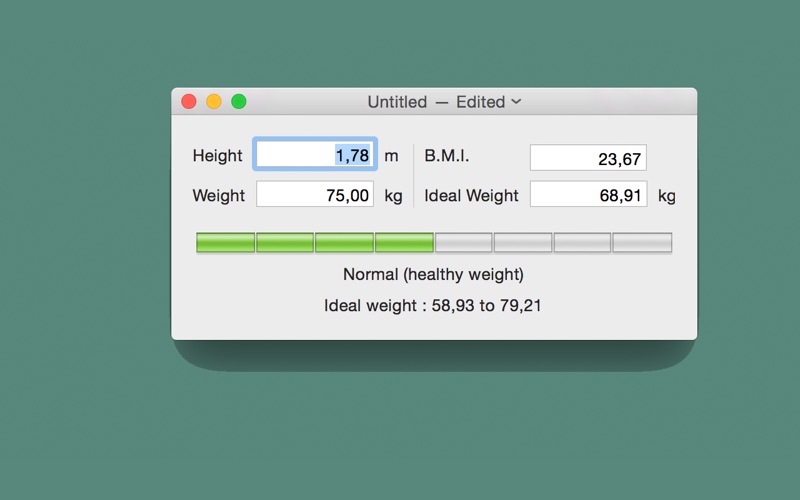Click the Height input field
Viewport: 800px width, 500px height.
pyautogui.click(x=315, y=154)
